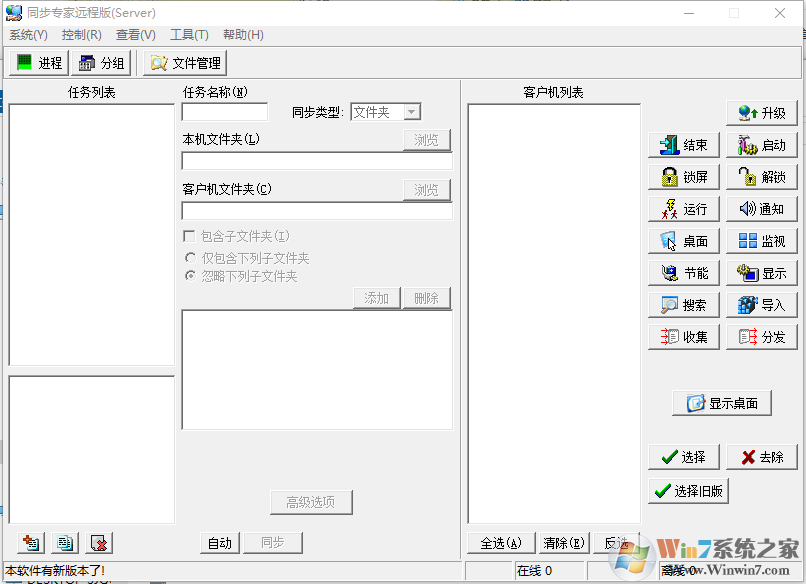Click the 高级选项 advanced options button
This screenshot has width=806, height=584.
[x=311, y=502]
